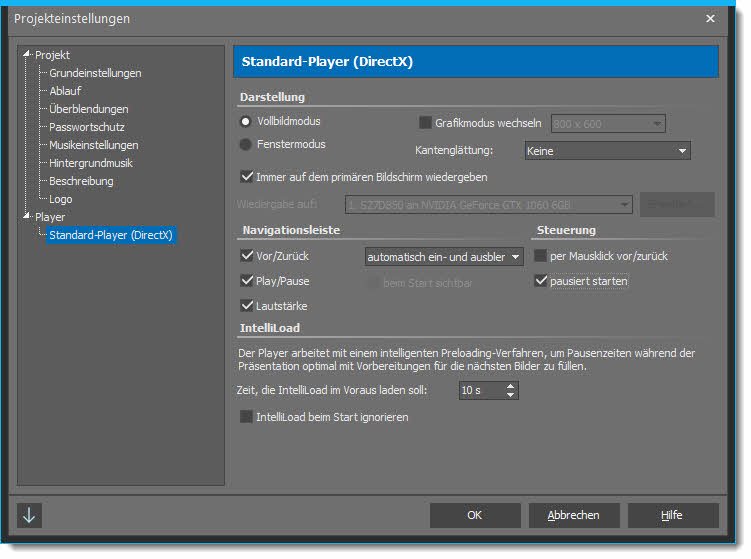Viewport: 751px width, 559px height.
Task: Select Überblendungen in the tree
Action: [88, 109]
